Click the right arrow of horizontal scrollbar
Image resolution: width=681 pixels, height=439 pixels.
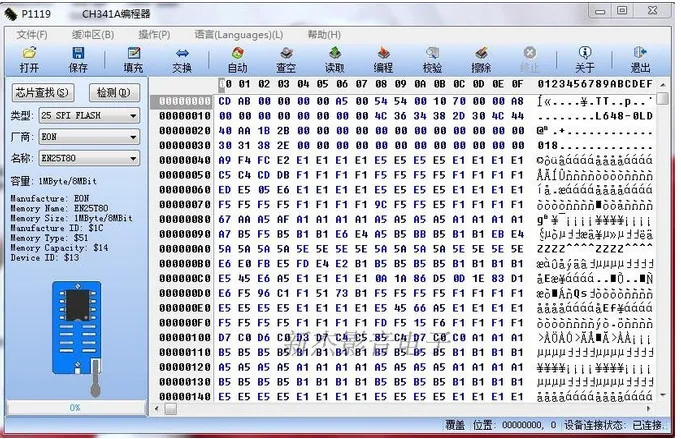(x=649, y=409)
